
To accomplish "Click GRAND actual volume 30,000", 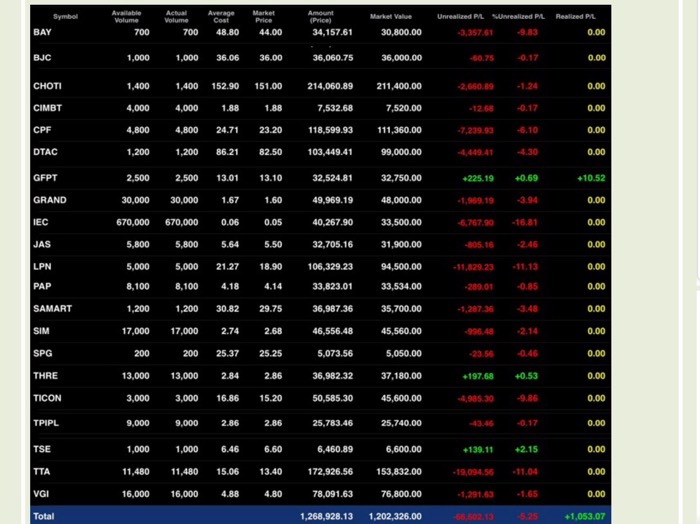I will [184, 200].
